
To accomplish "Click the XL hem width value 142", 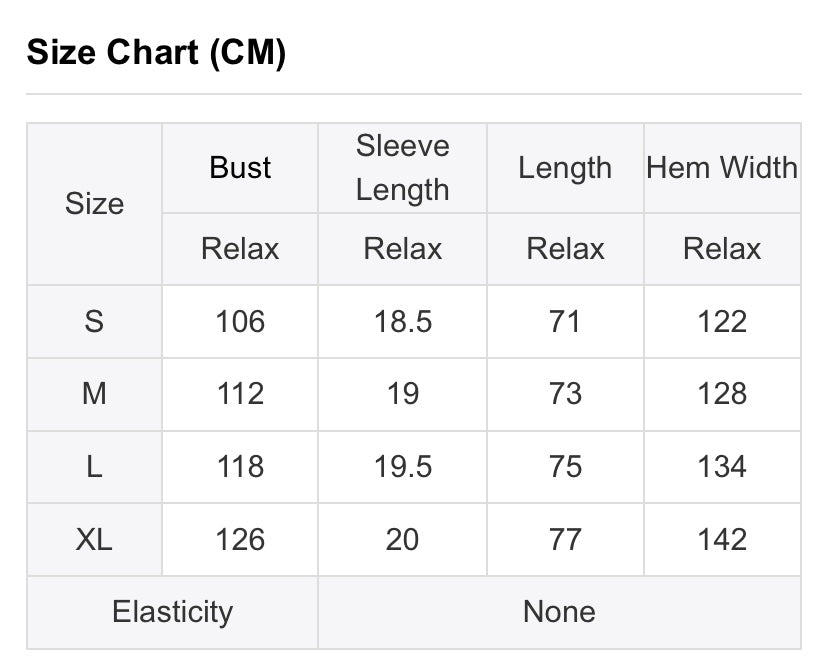I will pyautogui.click(x=722, y=540).
